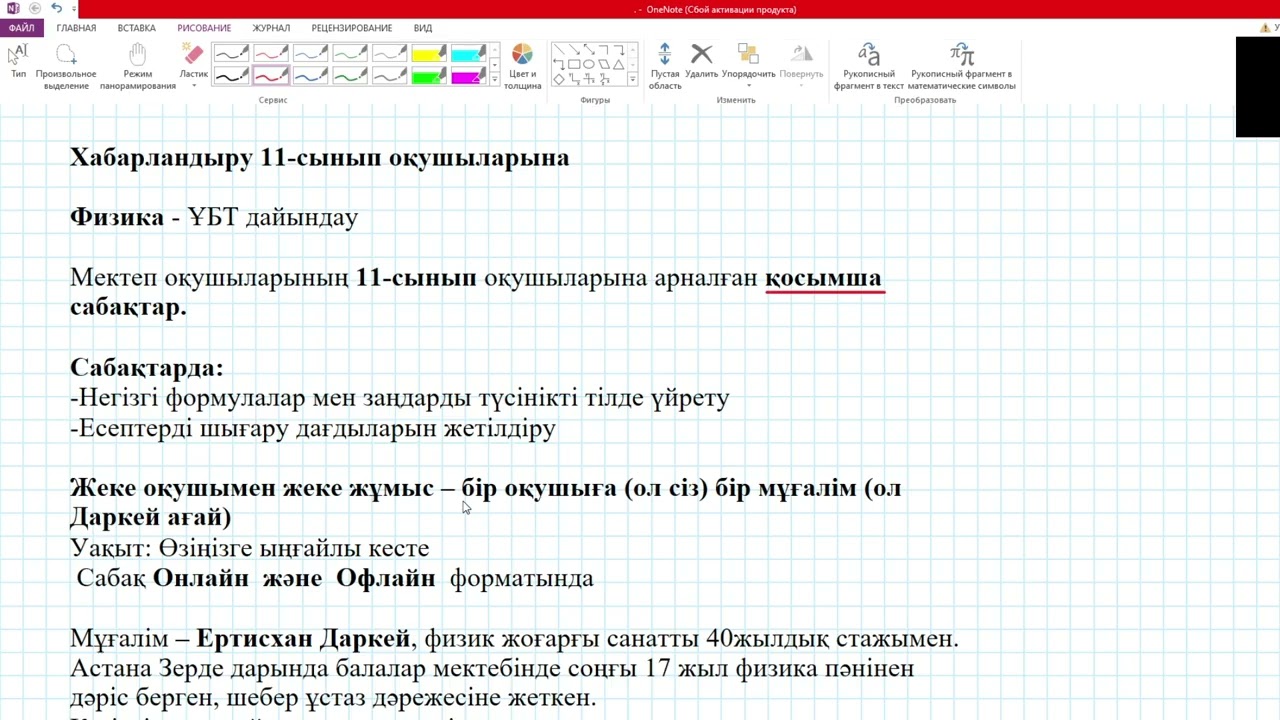Click the OneNote logo icon
Viewport: 1280px width, 720px height.
point(12,8)
